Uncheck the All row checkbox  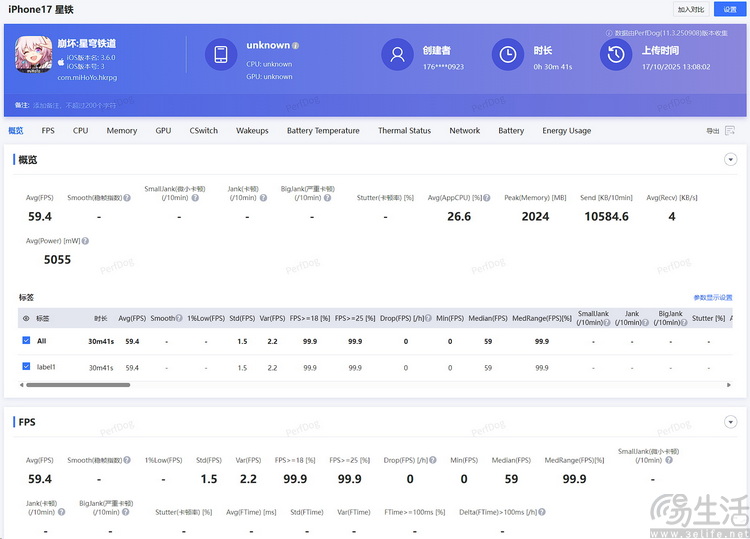(26, 341)
